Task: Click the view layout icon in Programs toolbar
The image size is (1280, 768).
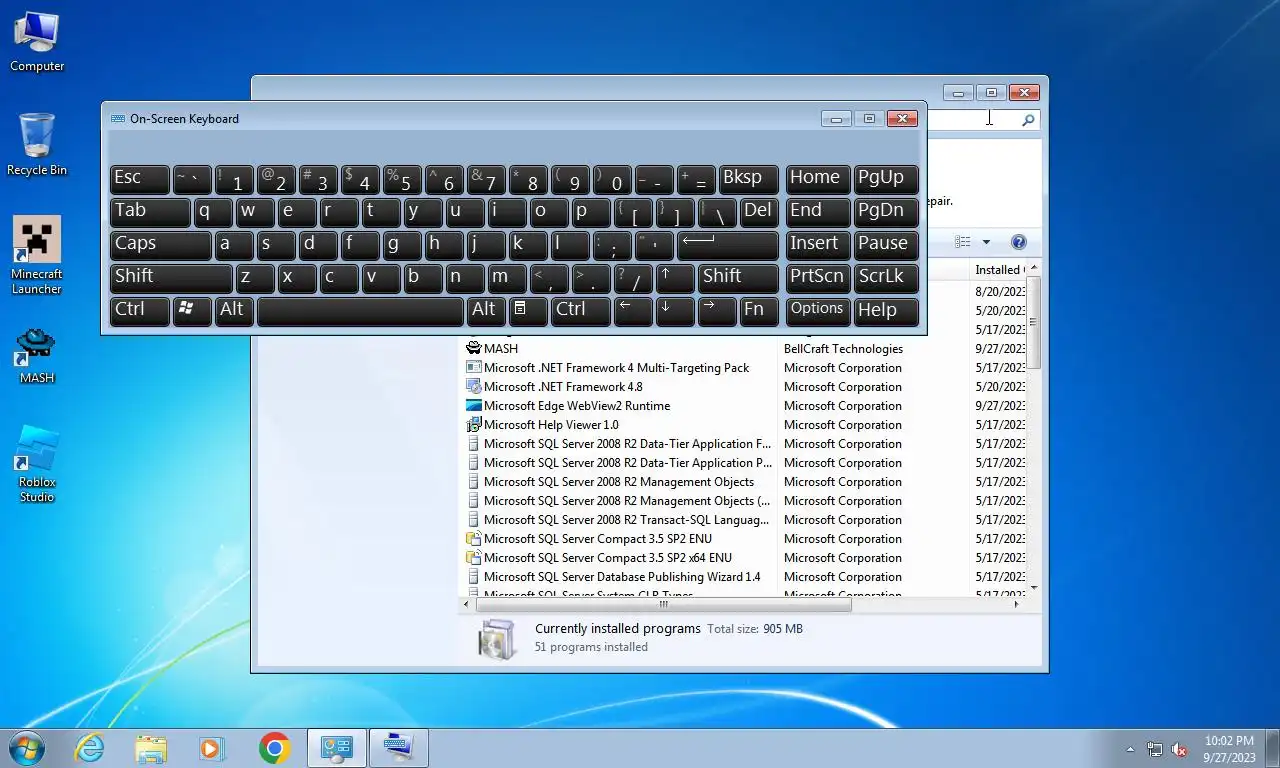Action: coord(963,242)
